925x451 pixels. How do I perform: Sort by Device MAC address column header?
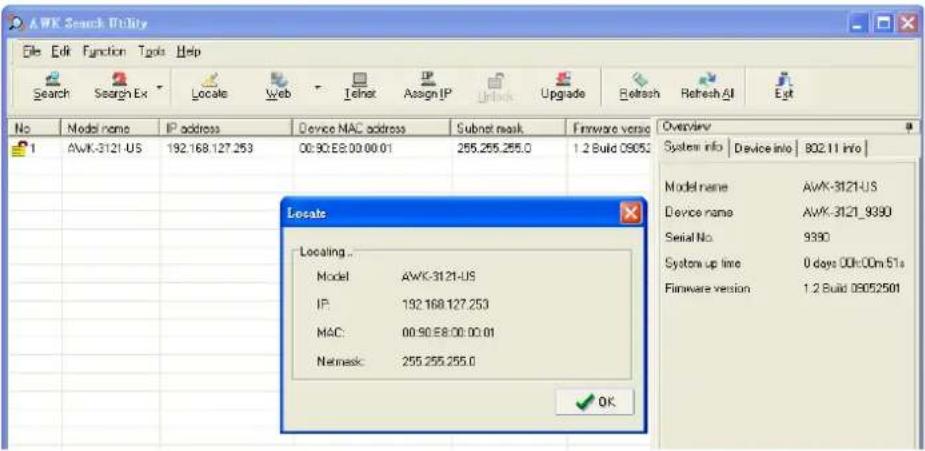pos(372,128)
